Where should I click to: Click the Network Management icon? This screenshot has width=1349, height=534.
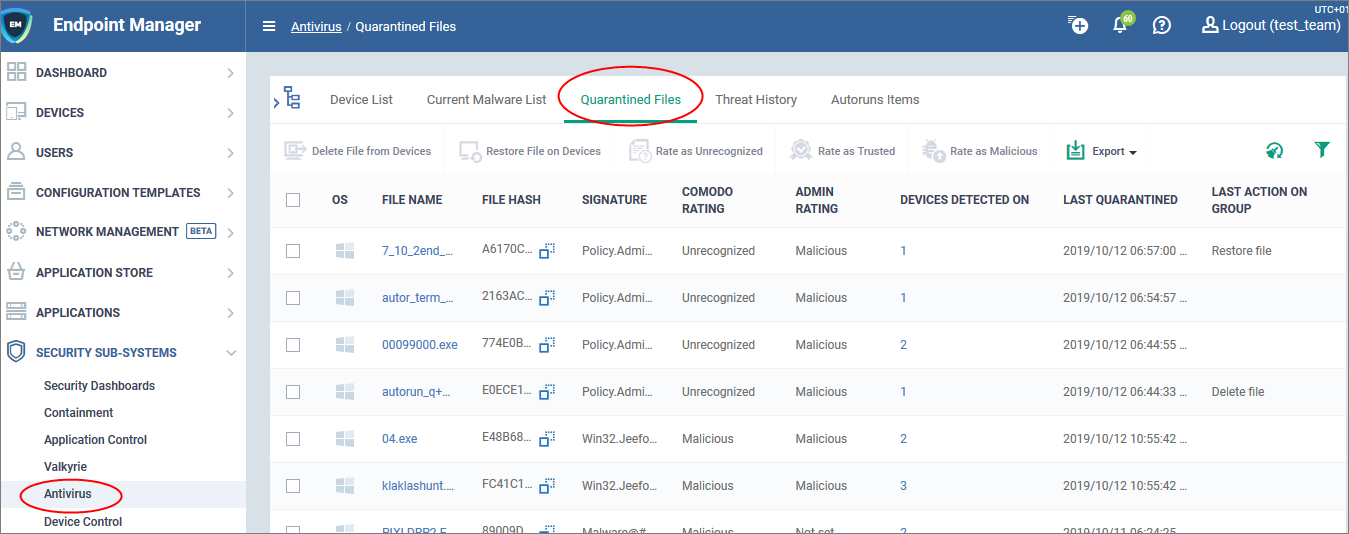[16, 232]
